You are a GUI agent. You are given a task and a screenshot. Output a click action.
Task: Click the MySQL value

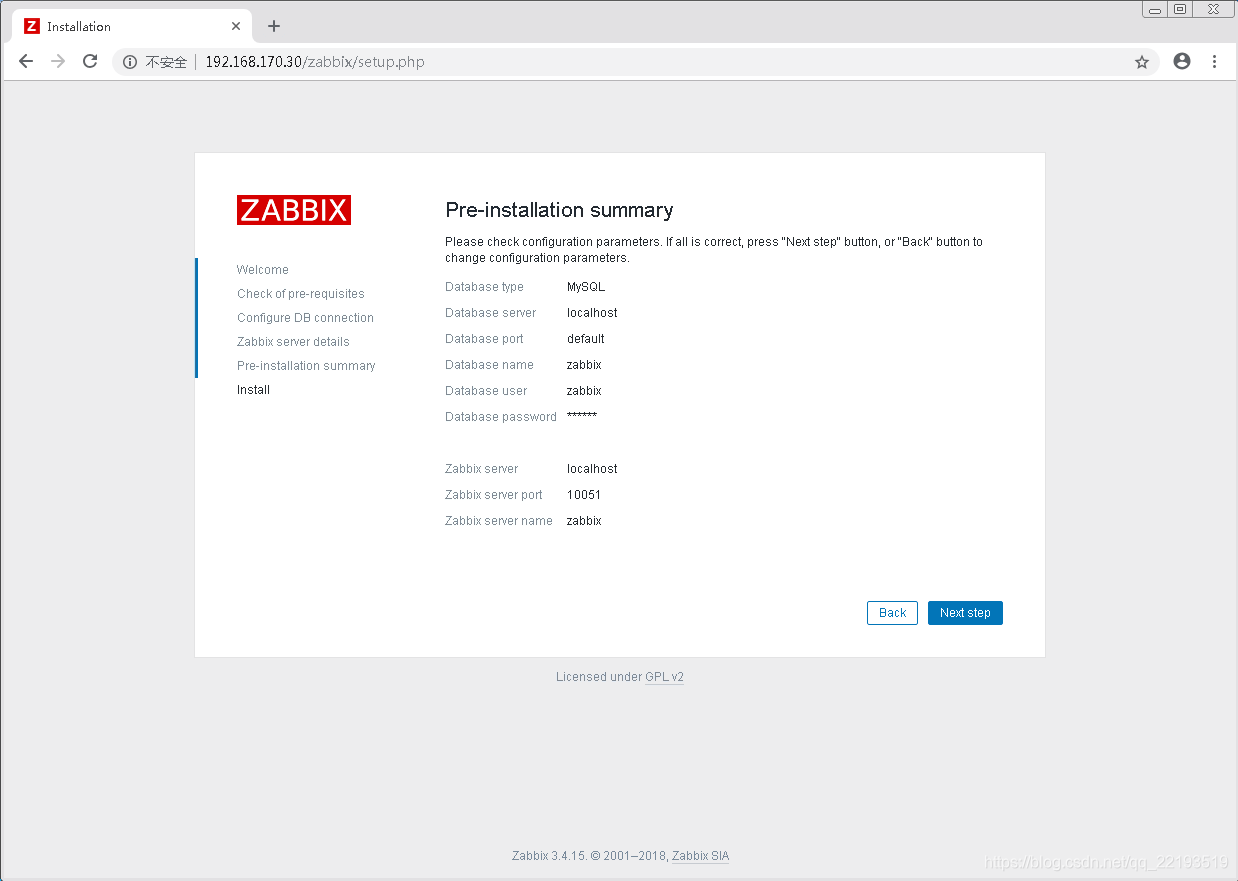click(x=586, y=287)
